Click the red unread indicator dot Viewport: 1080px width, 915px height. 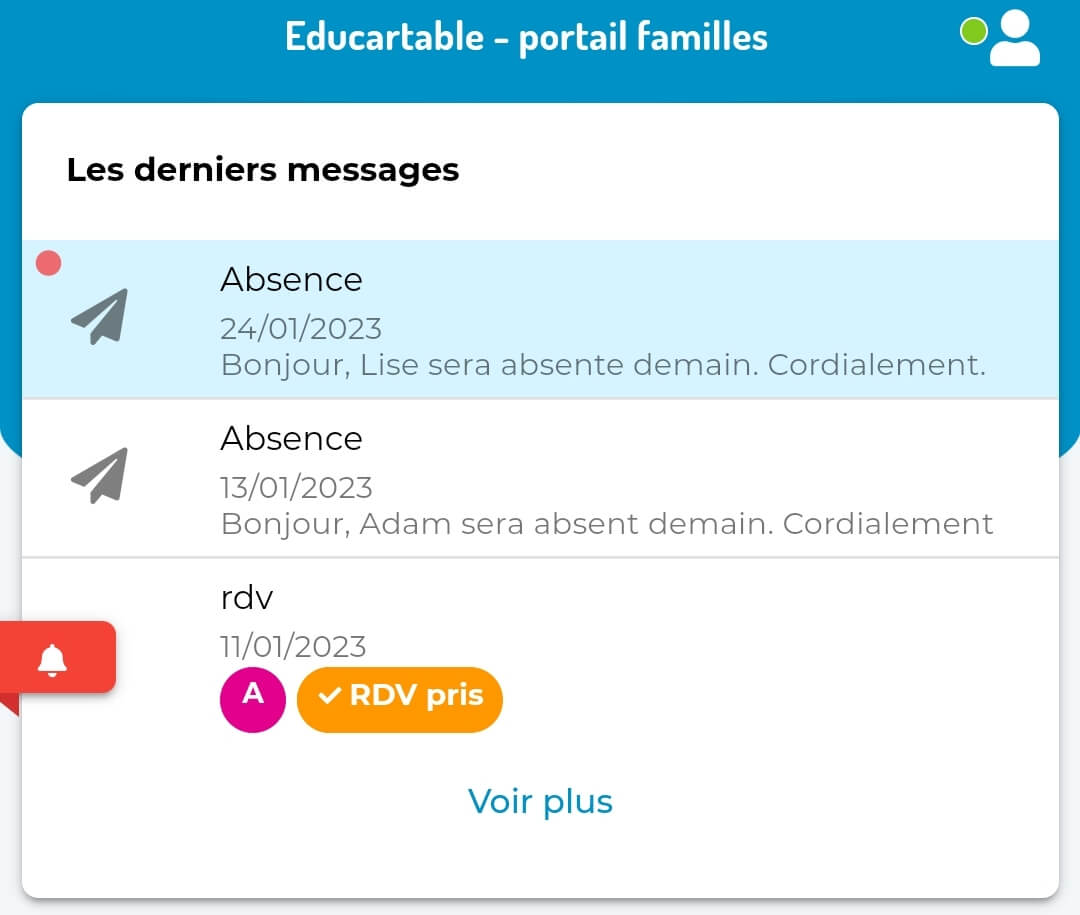tap(48, 263)
